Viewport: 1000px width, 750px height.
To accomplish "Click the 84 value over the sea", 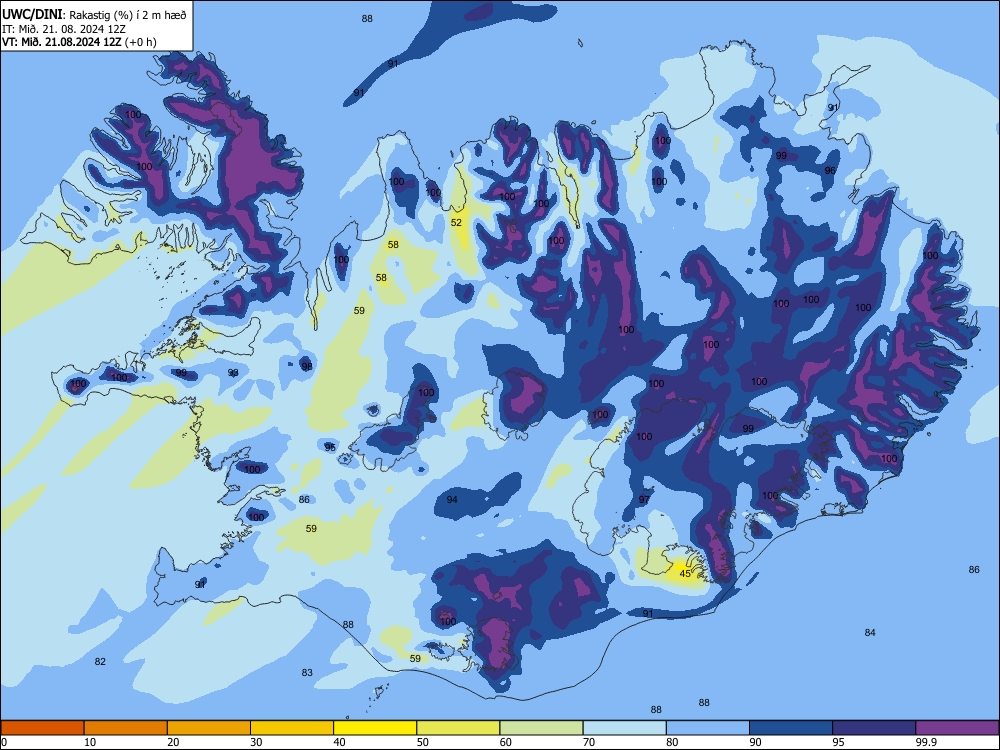I will coord(870,633).
